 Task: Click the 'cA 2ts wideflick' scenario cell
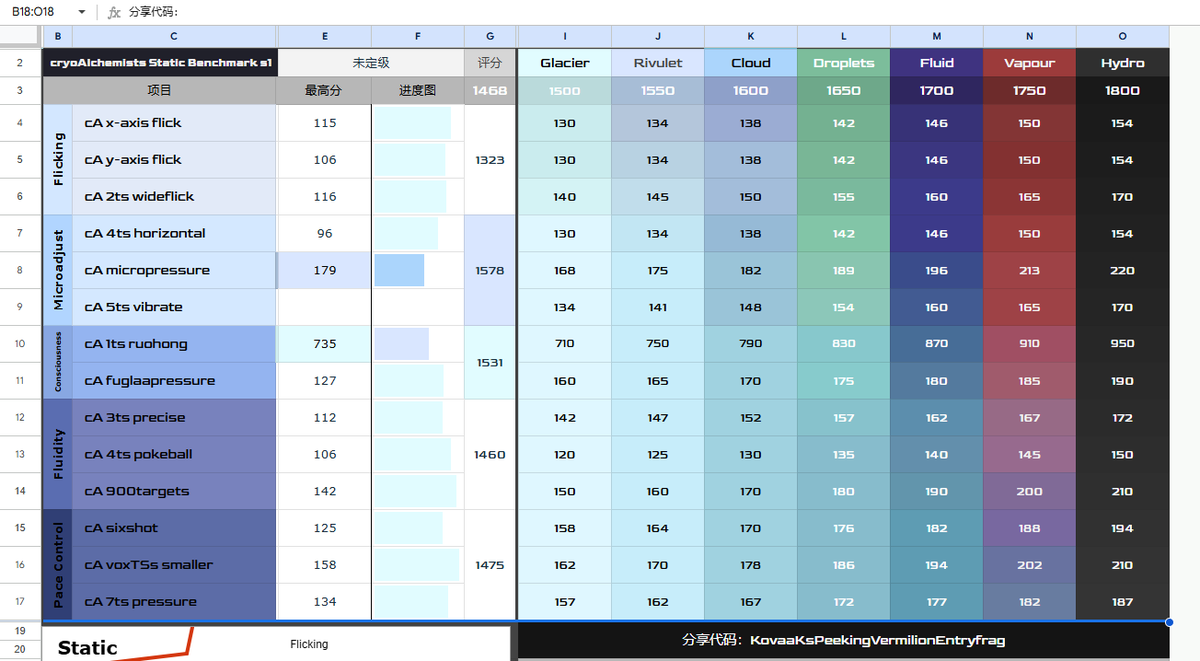pos(174,197)
